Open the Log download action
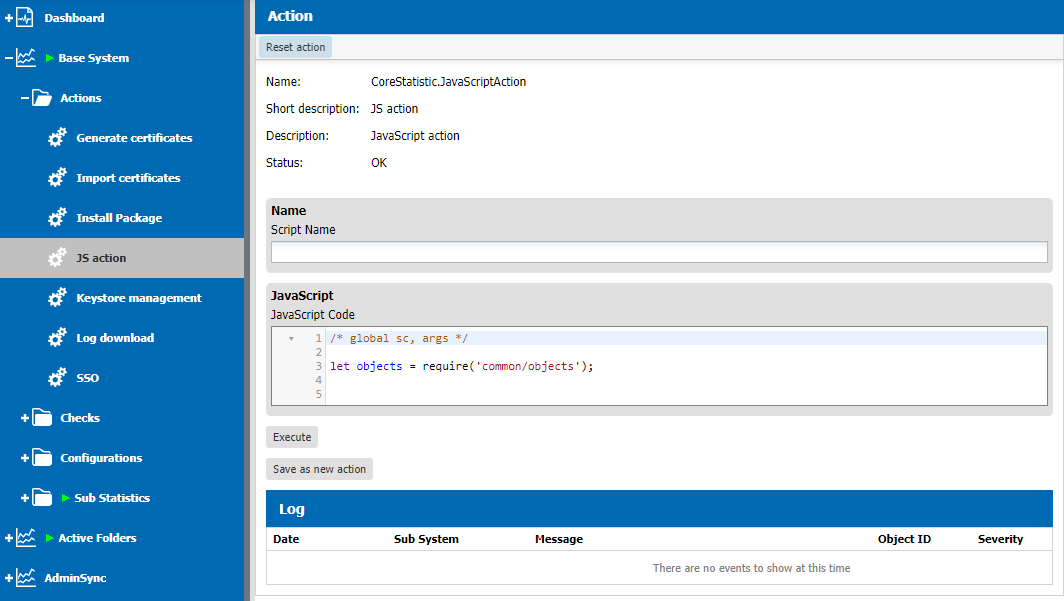1064x601 pixels. (115, 338)
